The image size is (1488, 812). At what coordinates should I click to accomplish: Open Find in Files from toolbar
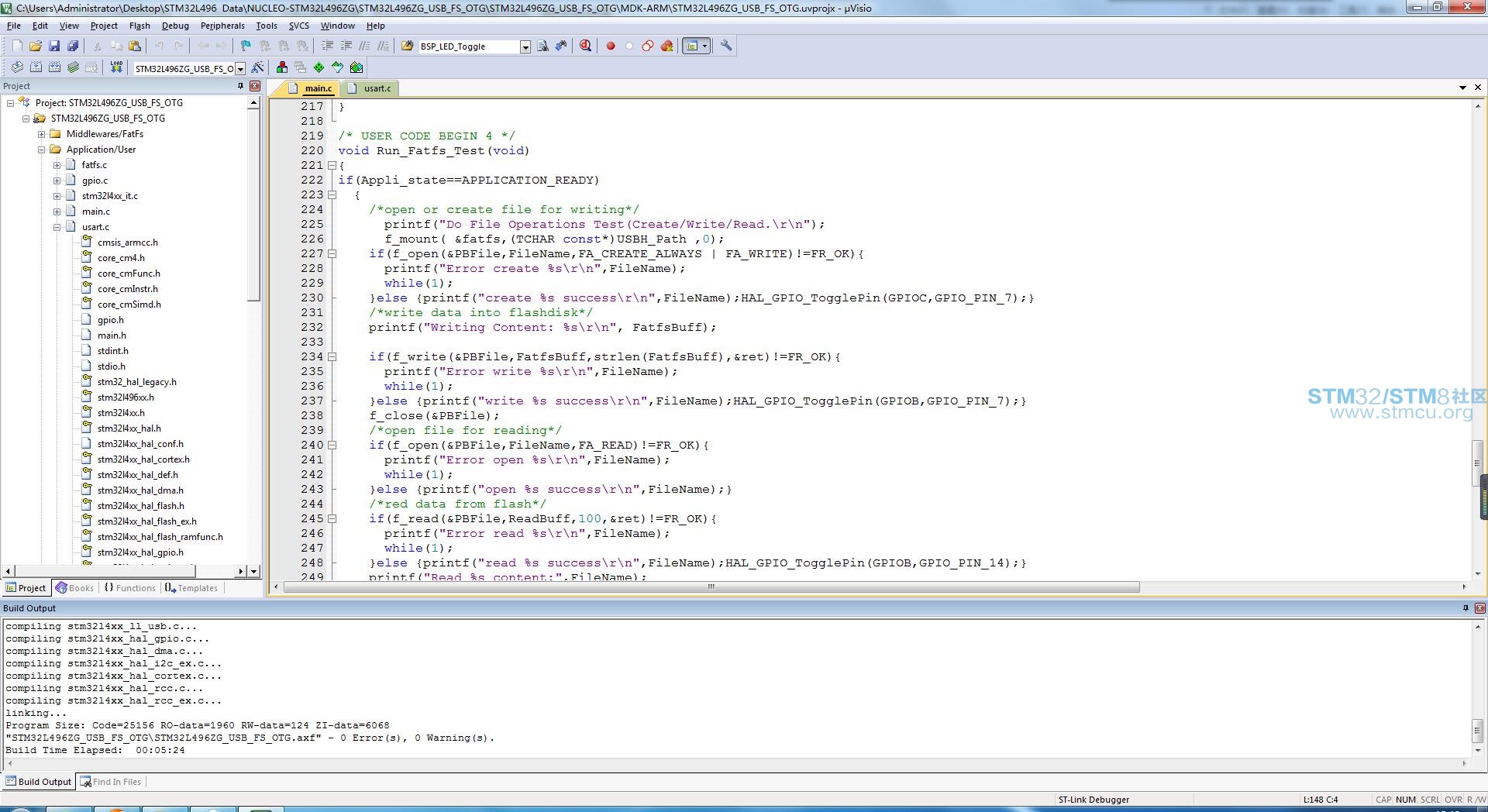pos(407,46)
